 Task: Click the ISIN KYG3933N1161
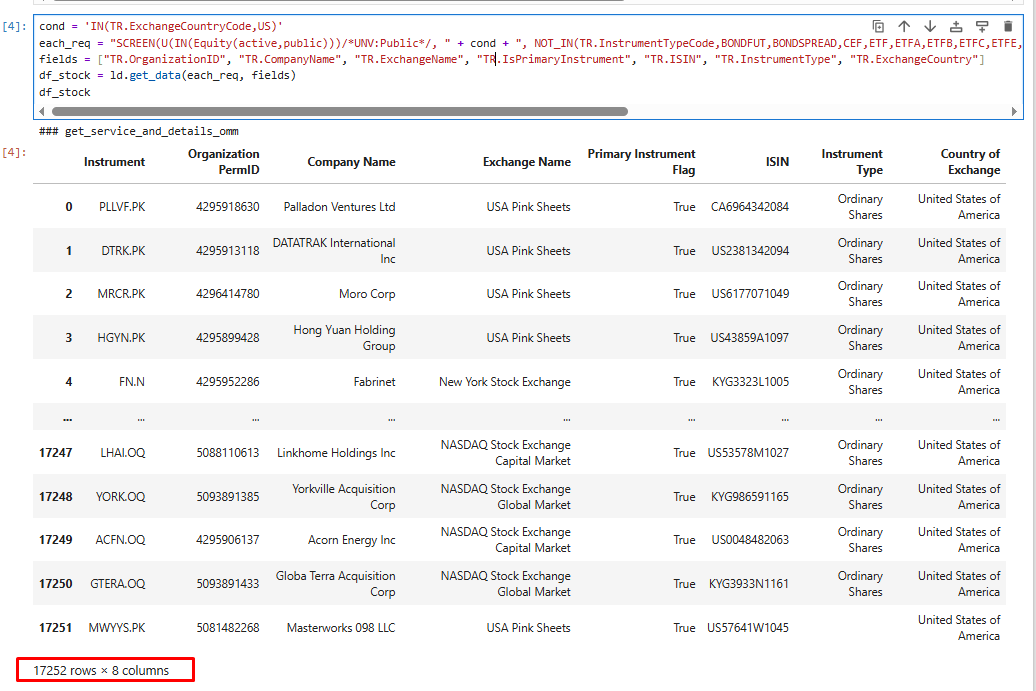749,584
